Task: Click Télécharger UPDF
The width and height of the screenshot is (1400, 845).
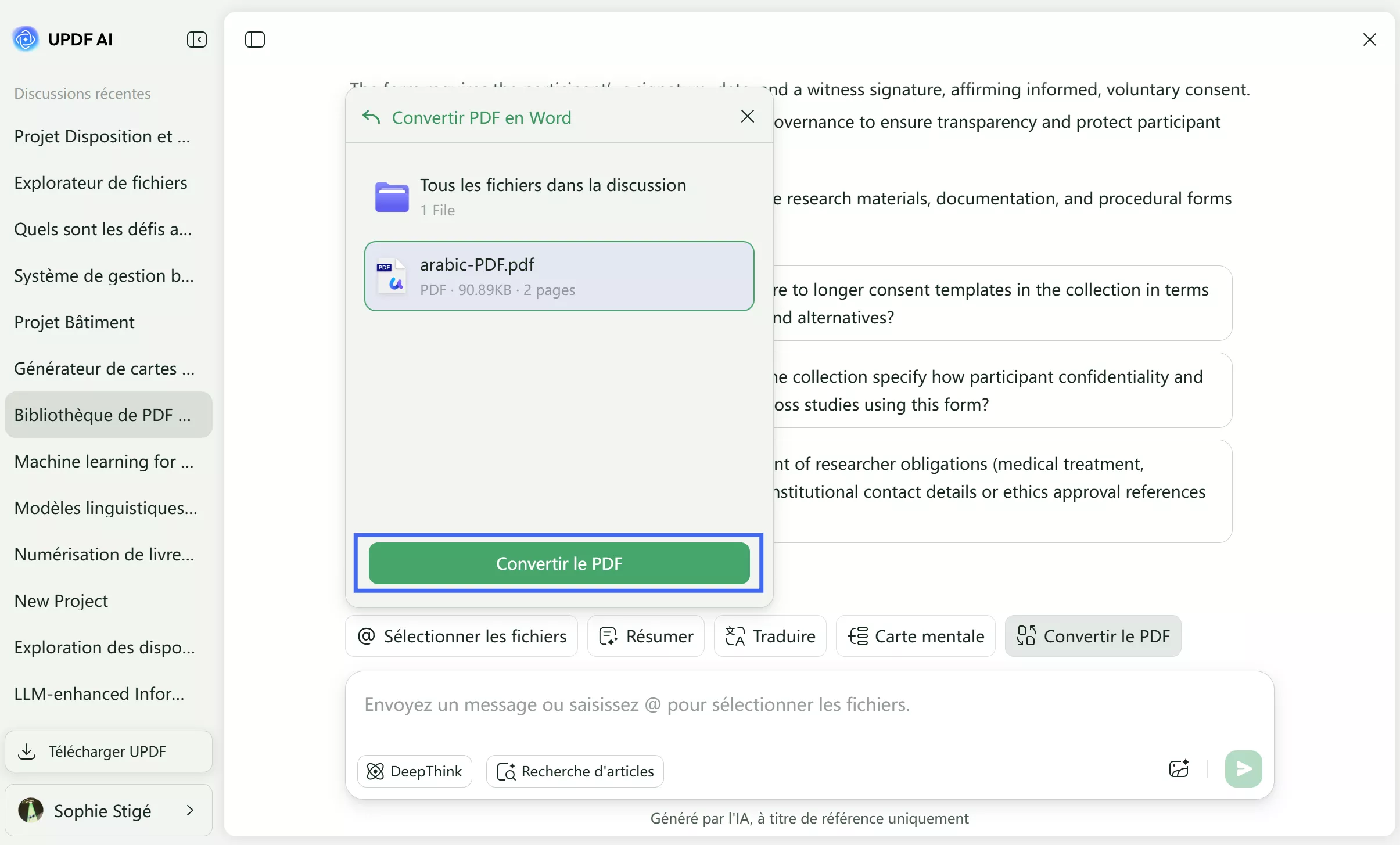Action: coord(107,751)
